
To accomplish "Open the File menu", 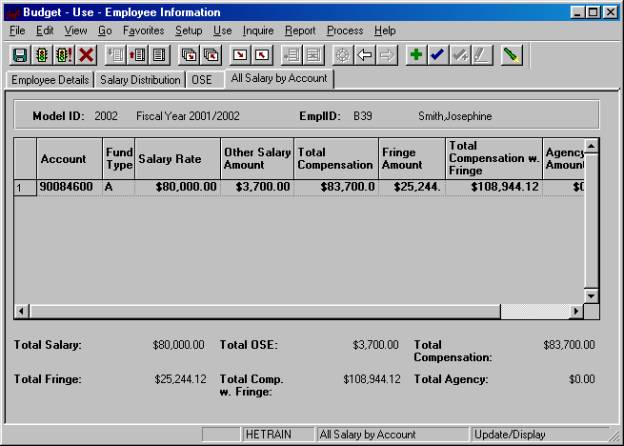I will point(17,31).
